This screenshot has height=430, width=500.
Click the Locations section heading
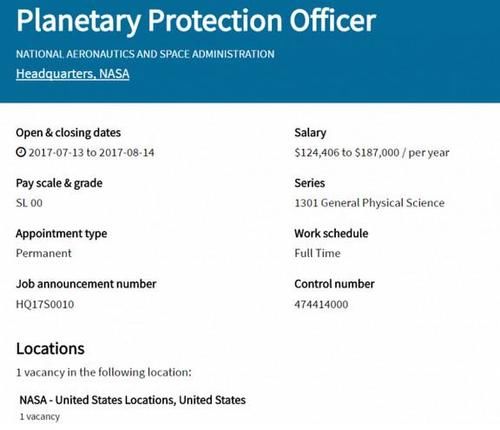click(50, 349)
